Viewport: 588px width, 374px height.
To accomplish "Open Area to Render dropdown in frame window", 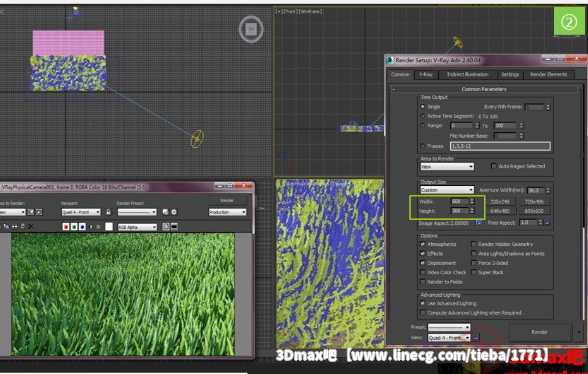I will [x=12, y=212].
